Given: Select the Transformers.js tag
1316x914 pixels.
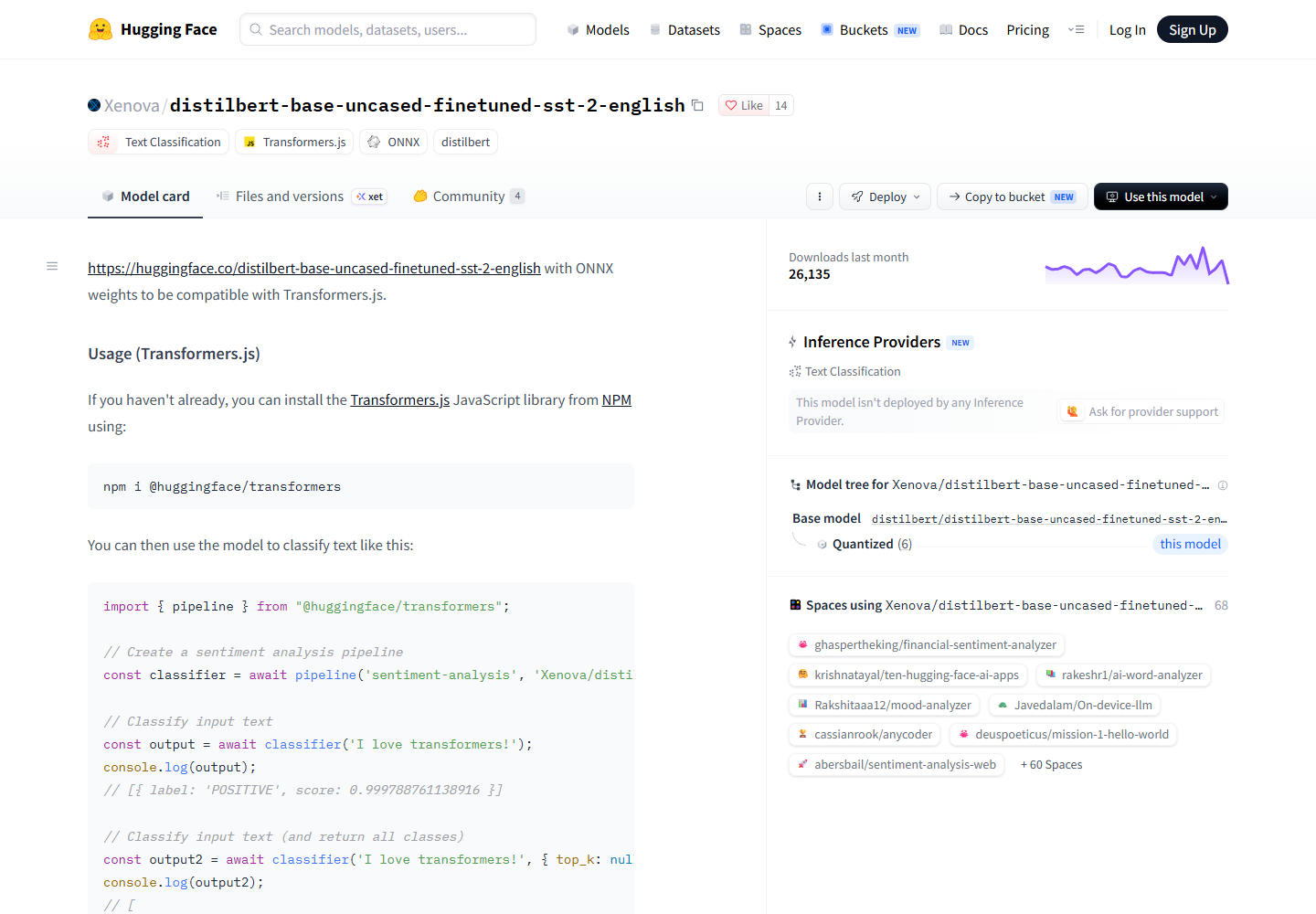Looking at the screenshot, I should coord(294,142).
